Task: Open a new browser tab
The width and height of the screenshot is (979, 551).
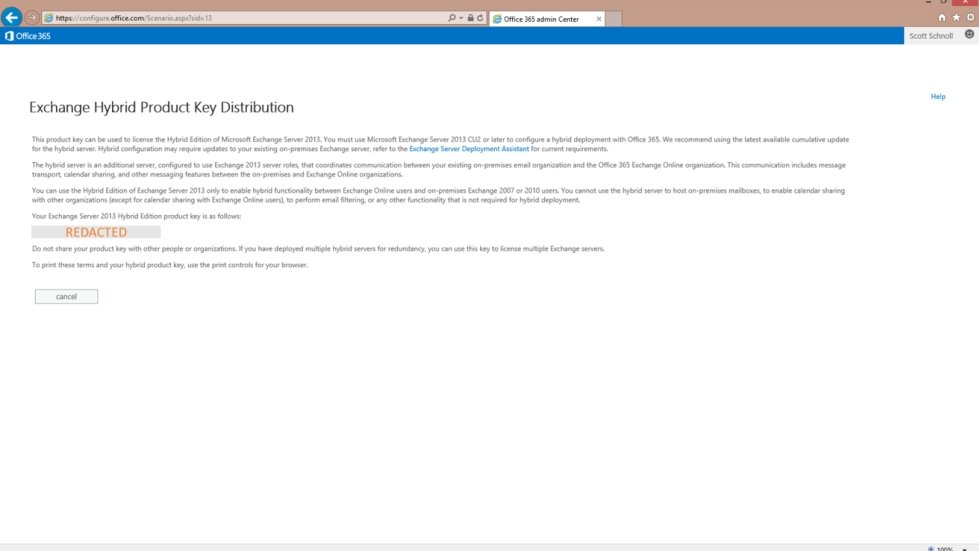Action: (x=614, y=19)
